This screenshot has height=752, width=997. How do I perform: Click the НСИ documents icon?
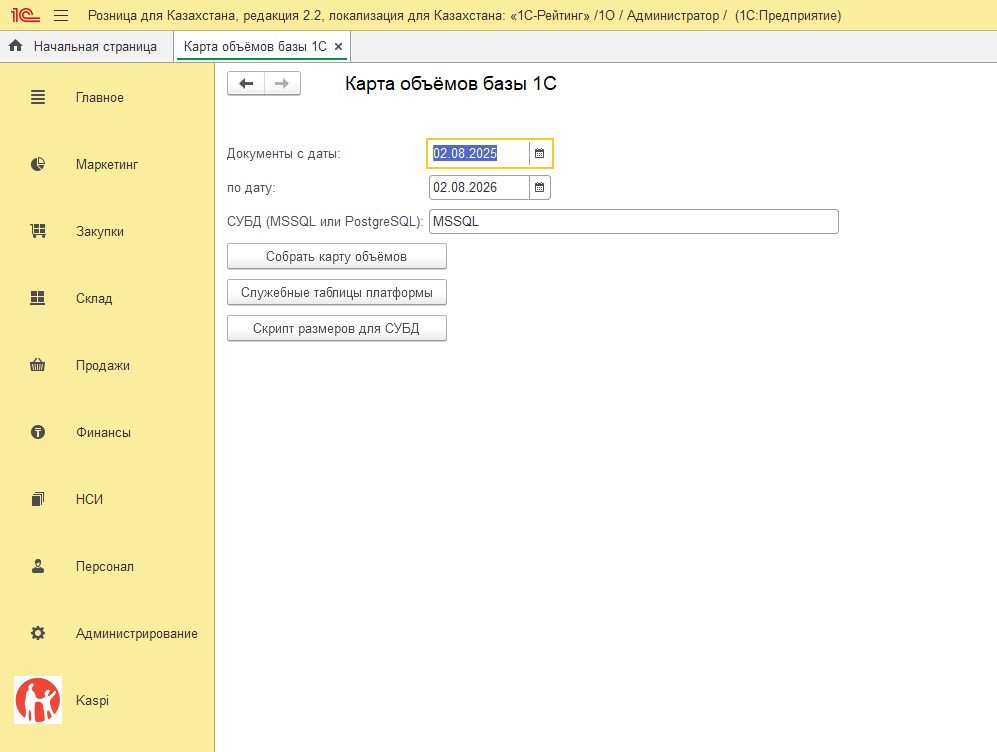tap(38, 499)
